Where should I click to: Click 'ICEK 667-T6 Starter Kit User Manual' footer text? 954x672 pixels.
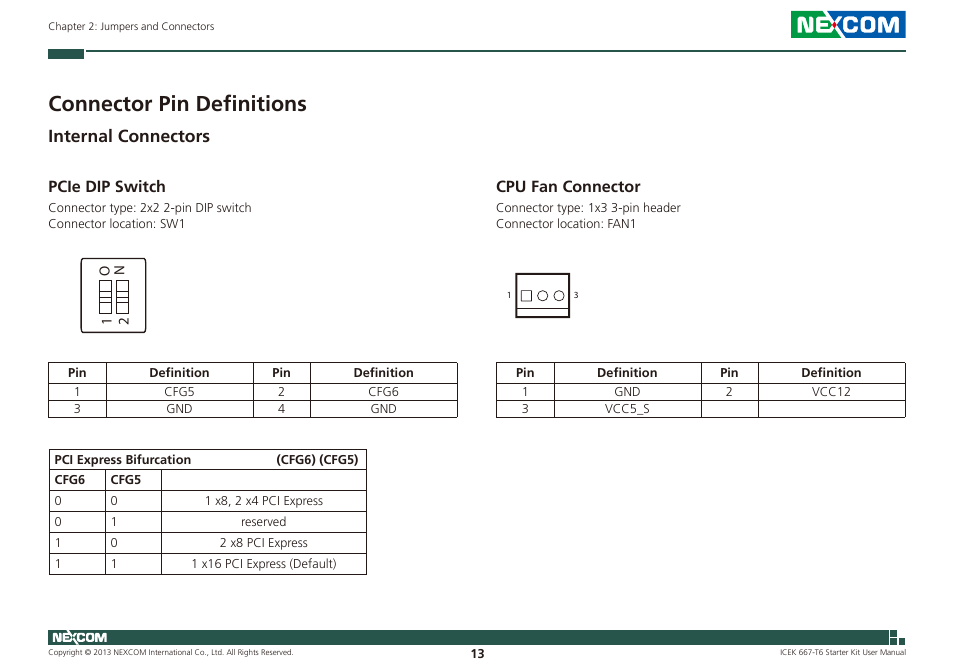point(843,653)
